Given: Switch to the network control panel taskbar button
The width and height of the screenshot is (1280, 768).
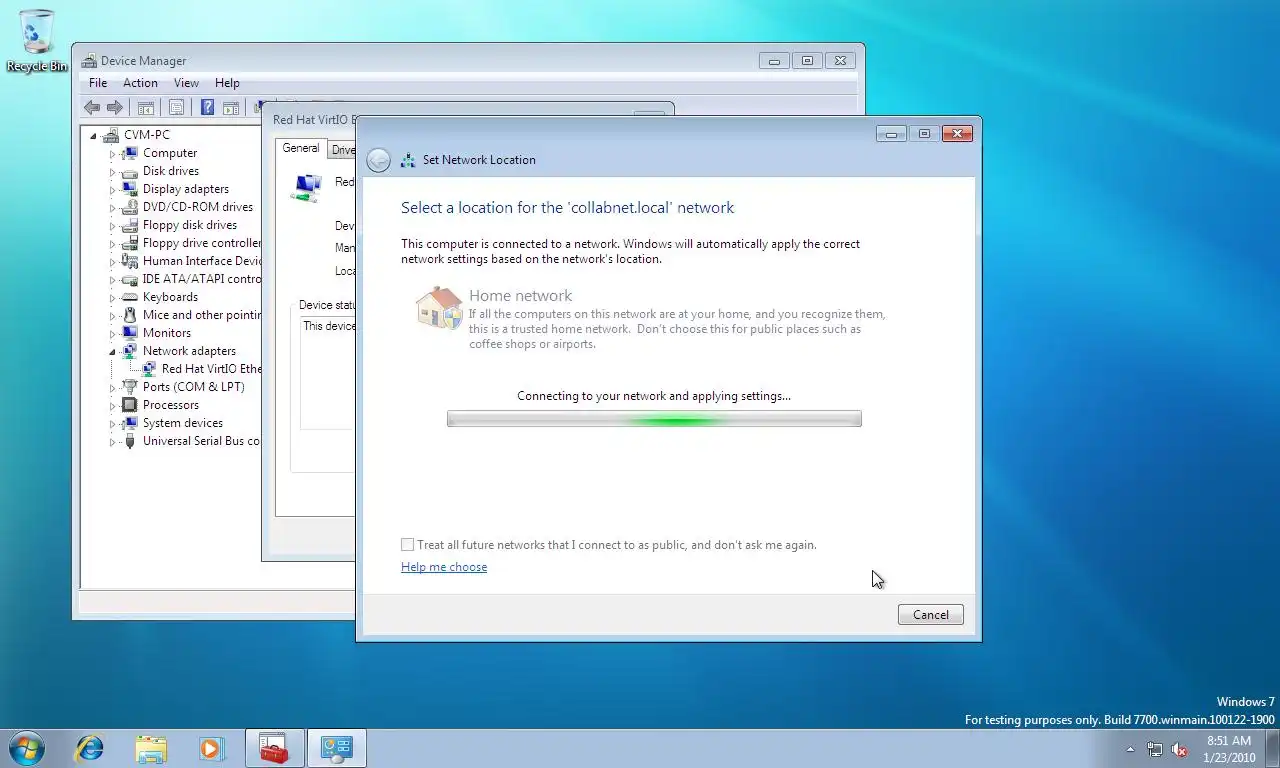Looking at the screenshot, I should (x=337, y=748).
